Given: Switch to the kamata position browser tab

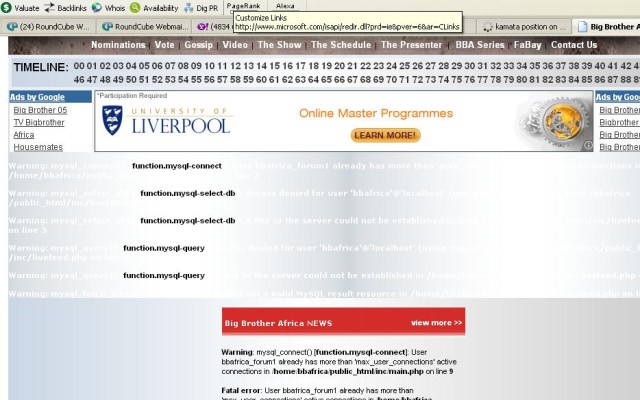Looking at the screenshot, I should (524, 27).
